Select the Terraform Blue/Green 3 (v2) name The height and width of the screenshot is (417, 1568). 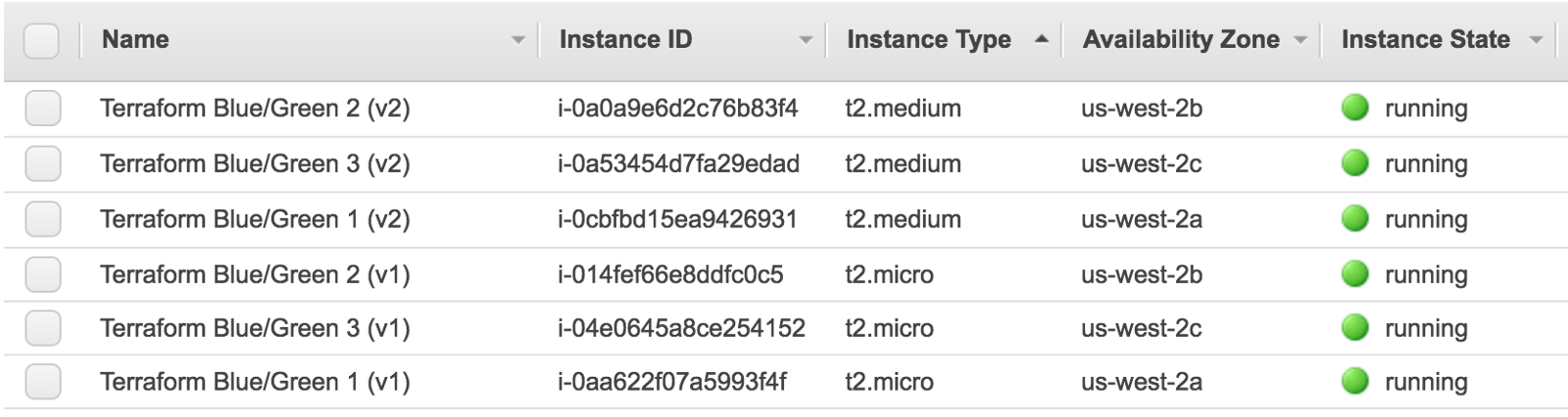click(255, 163)
